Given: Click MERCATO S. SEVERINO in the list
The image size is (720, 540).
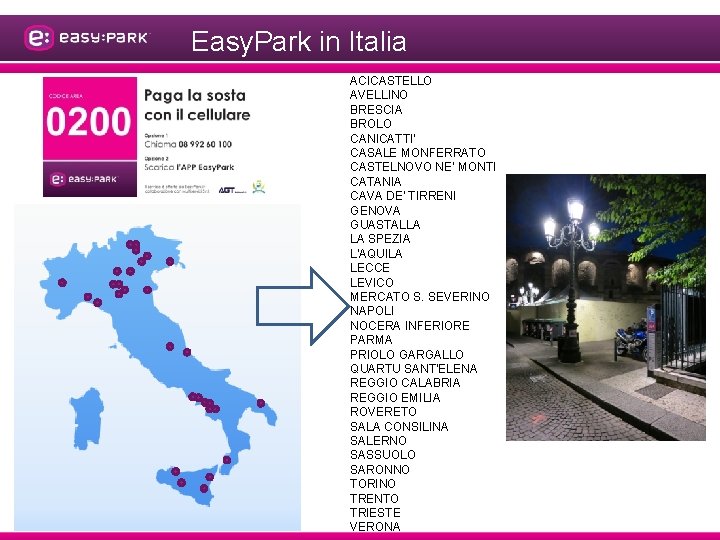Looking at the screenshot, I should pos(420,297).
